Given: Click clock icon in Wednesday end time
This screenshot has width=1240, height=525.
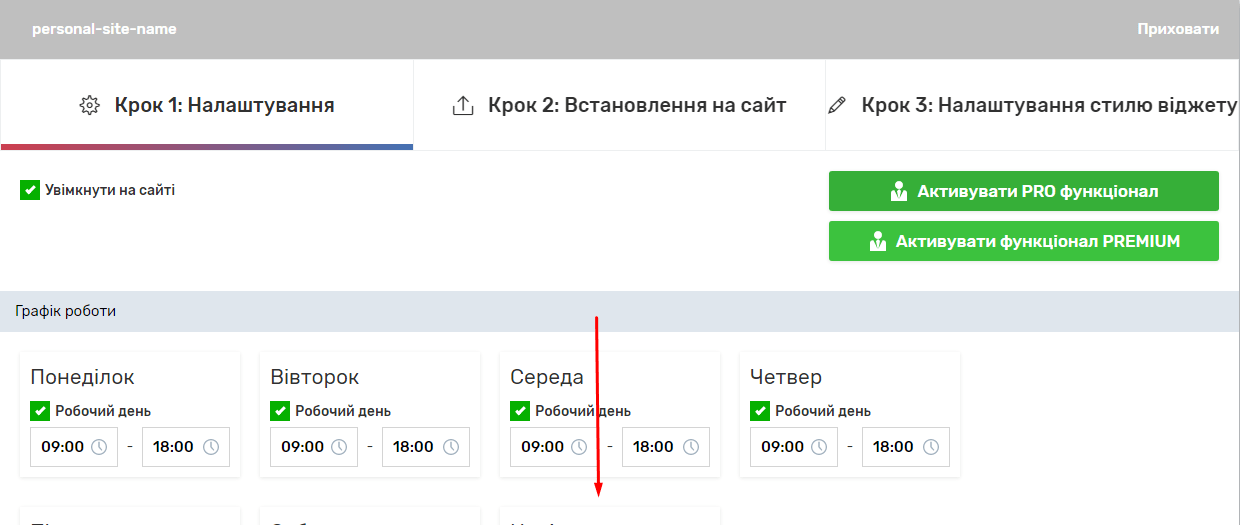Looking at the screenshot, I should (x=691, y=447).
